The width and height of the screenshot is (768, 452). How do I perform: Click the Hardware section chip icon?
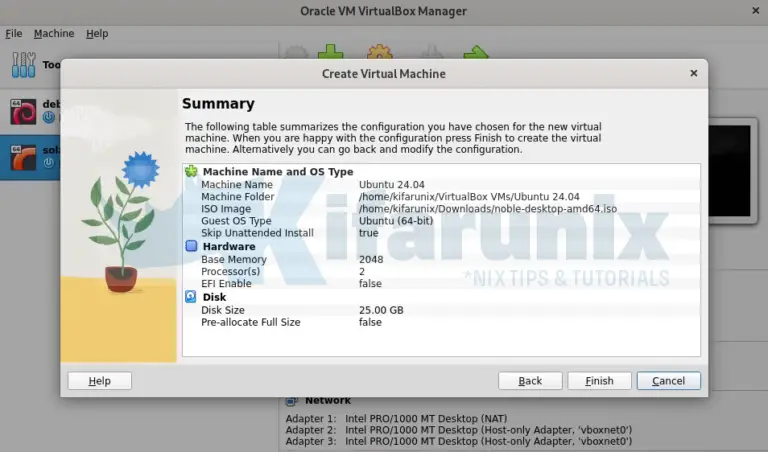click(x=191, y=246)
